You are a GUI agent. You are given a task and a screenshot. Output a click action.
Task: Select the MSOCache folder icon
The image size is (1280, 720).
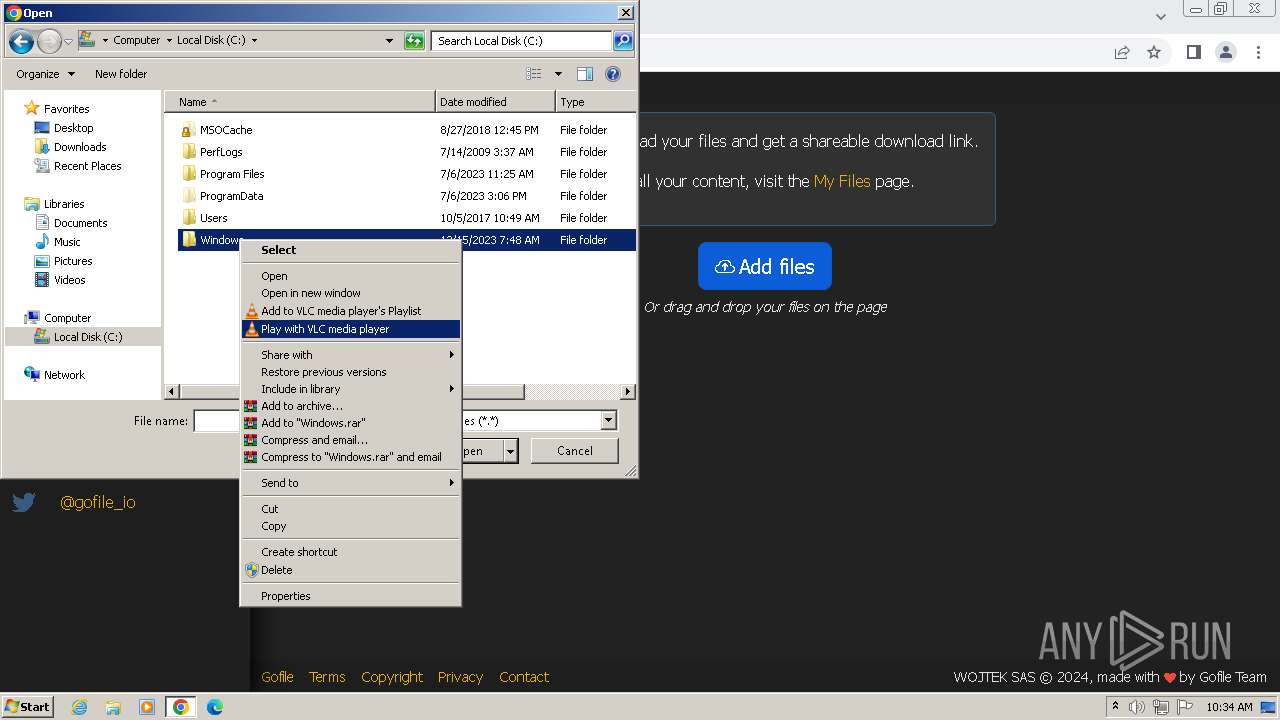189,130
